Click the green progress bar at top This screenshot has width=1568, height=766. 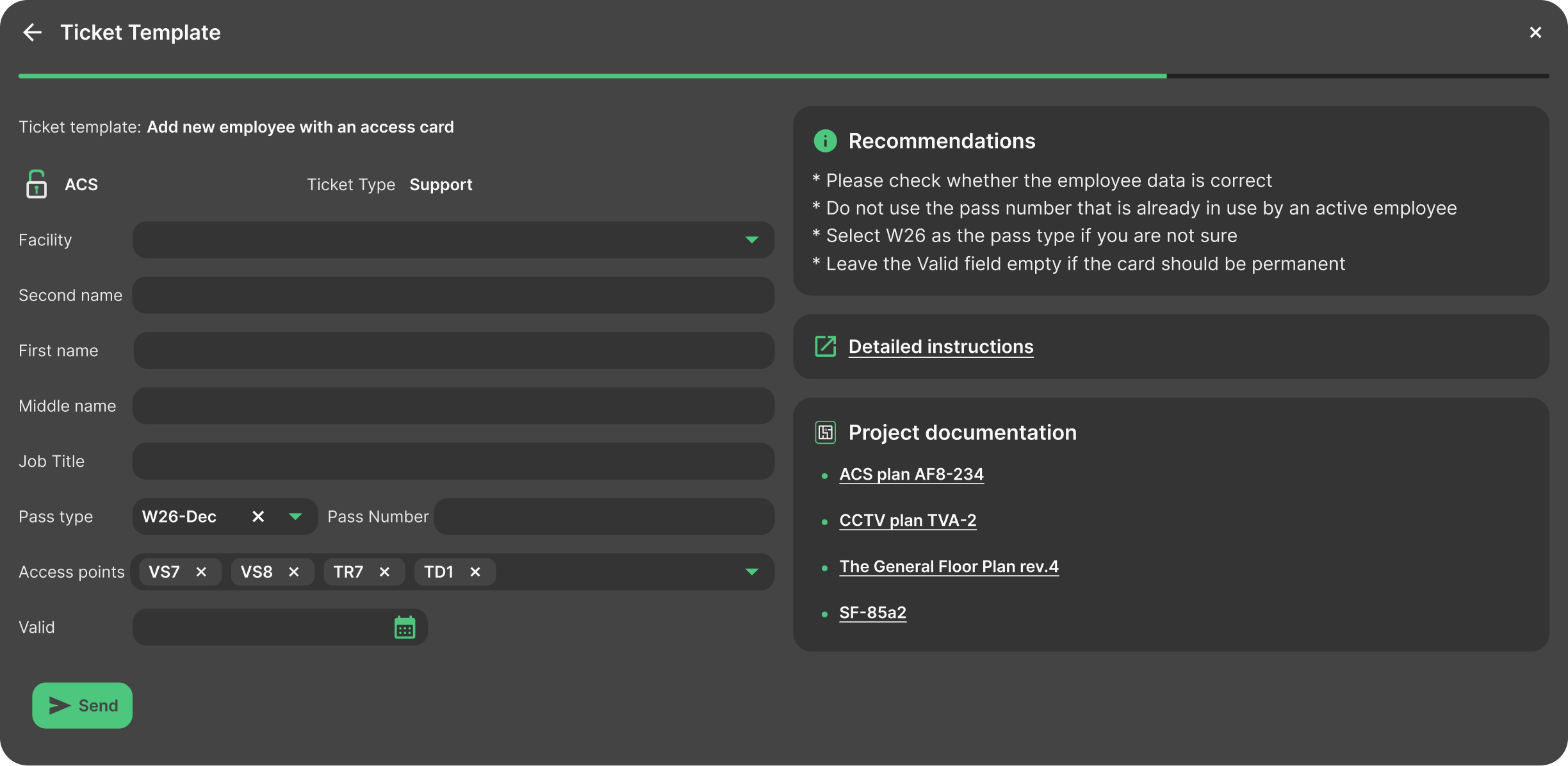click(592, 76)
